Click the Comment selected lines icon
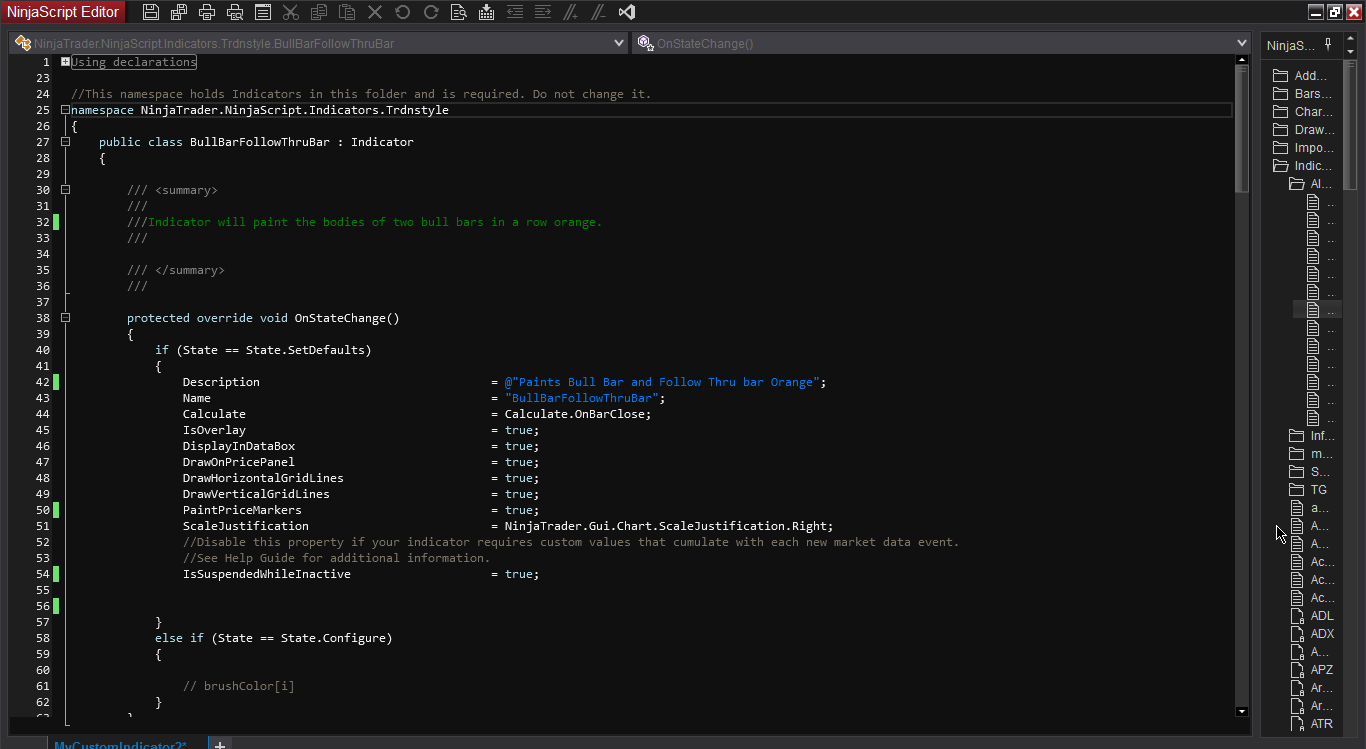The image size is (1366, 749). 571,12
